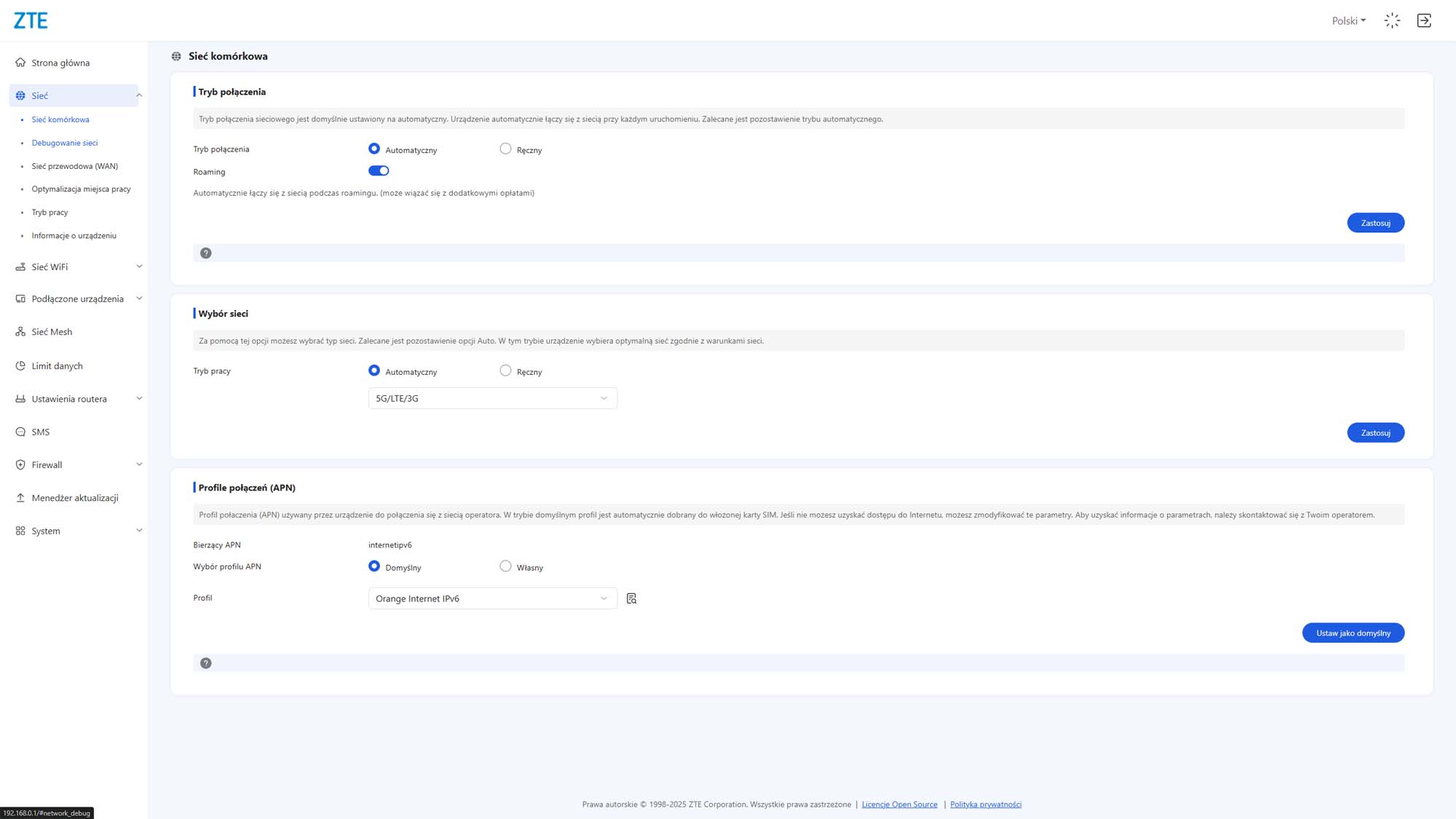Expand the Firewall chevron
The width and height of the screenshot is (1456, 819).
click(139, 464)
